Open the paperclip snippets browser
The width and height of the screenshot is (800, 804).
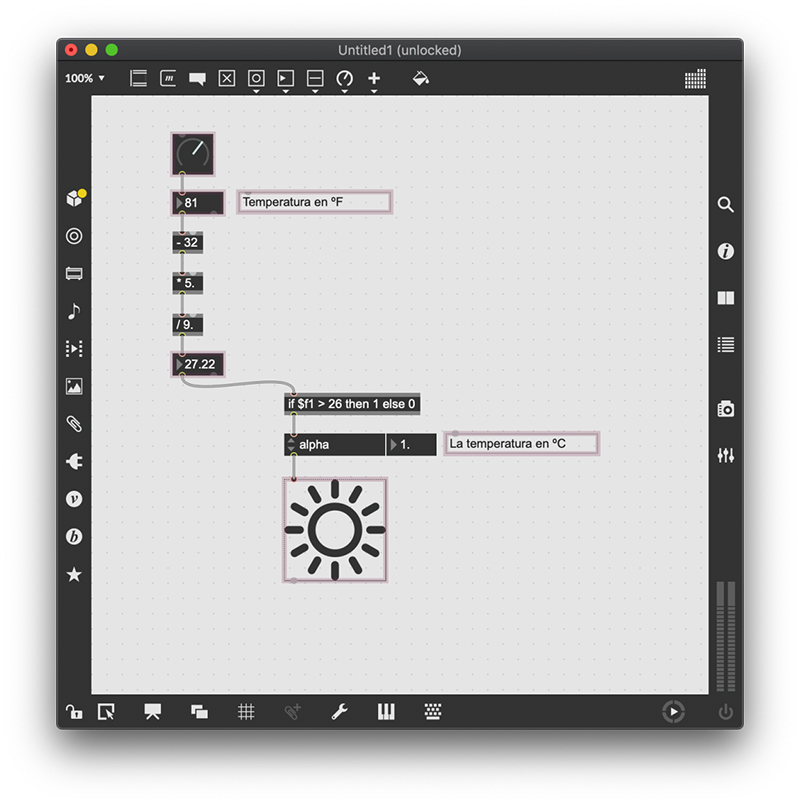tap(74, 424)
